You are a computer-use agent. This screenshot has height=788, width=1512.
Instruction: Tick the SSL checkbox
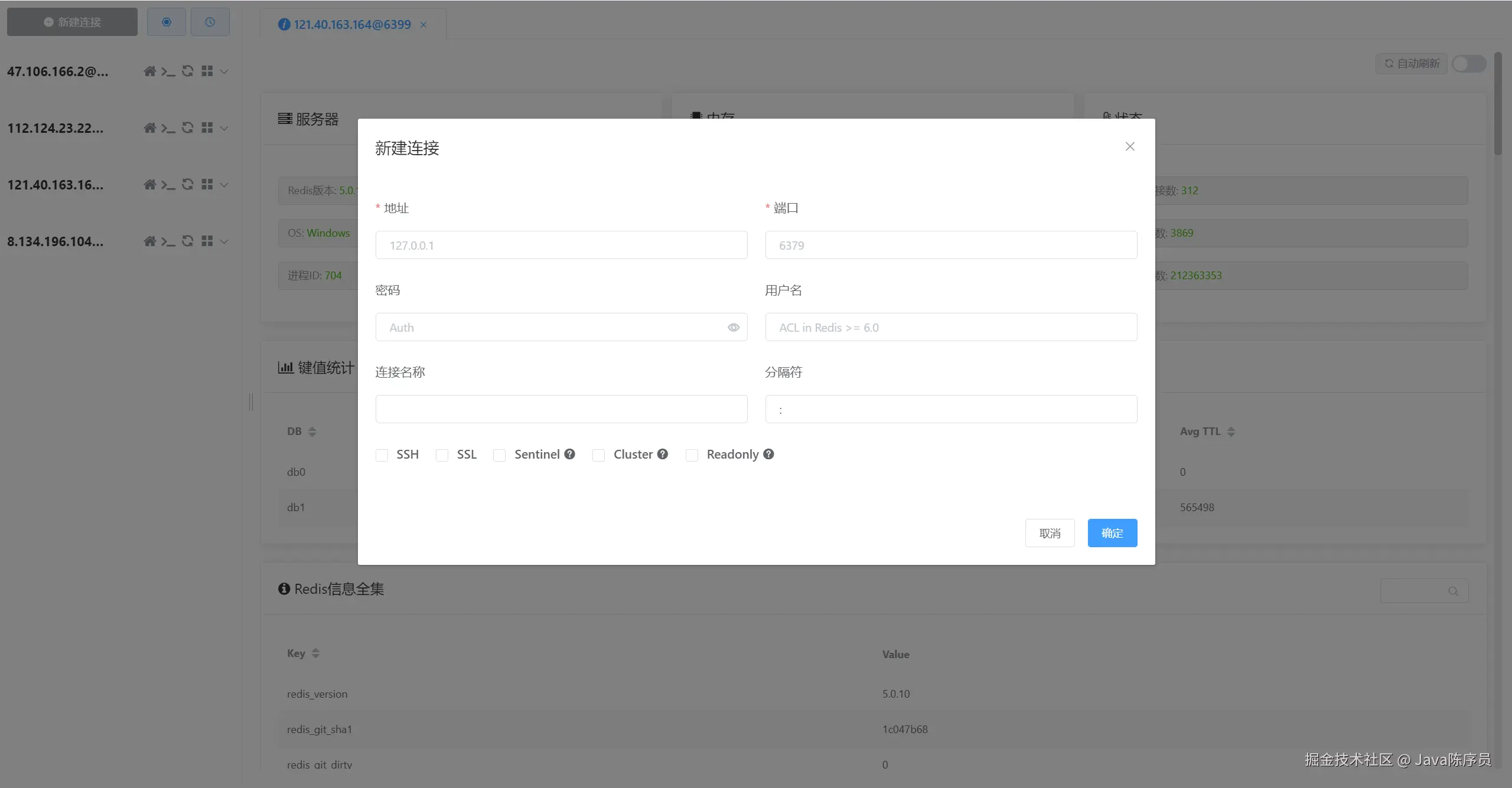[442, 455]
